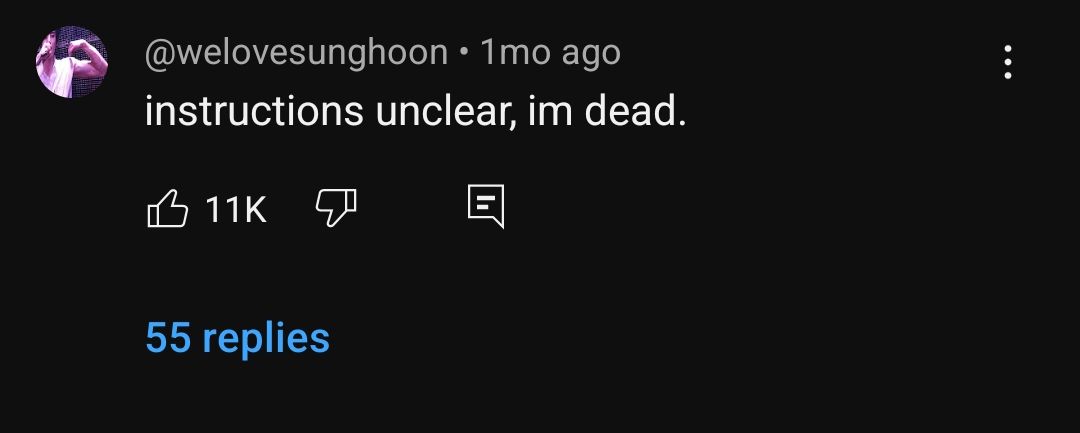Dislike the comment with thumbs-down icon

pyautogui.click(x=336, y=208)
